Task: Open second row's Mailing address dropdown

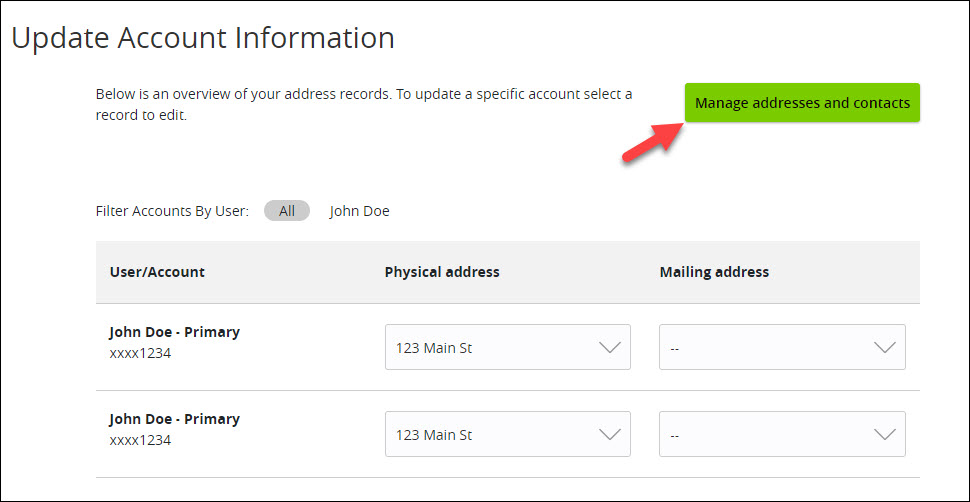Action: pos(783,434)
